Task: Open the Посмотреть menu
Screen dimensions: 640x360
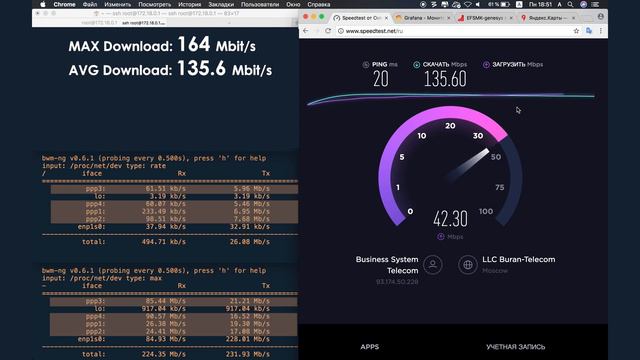Action: point(155,4)
